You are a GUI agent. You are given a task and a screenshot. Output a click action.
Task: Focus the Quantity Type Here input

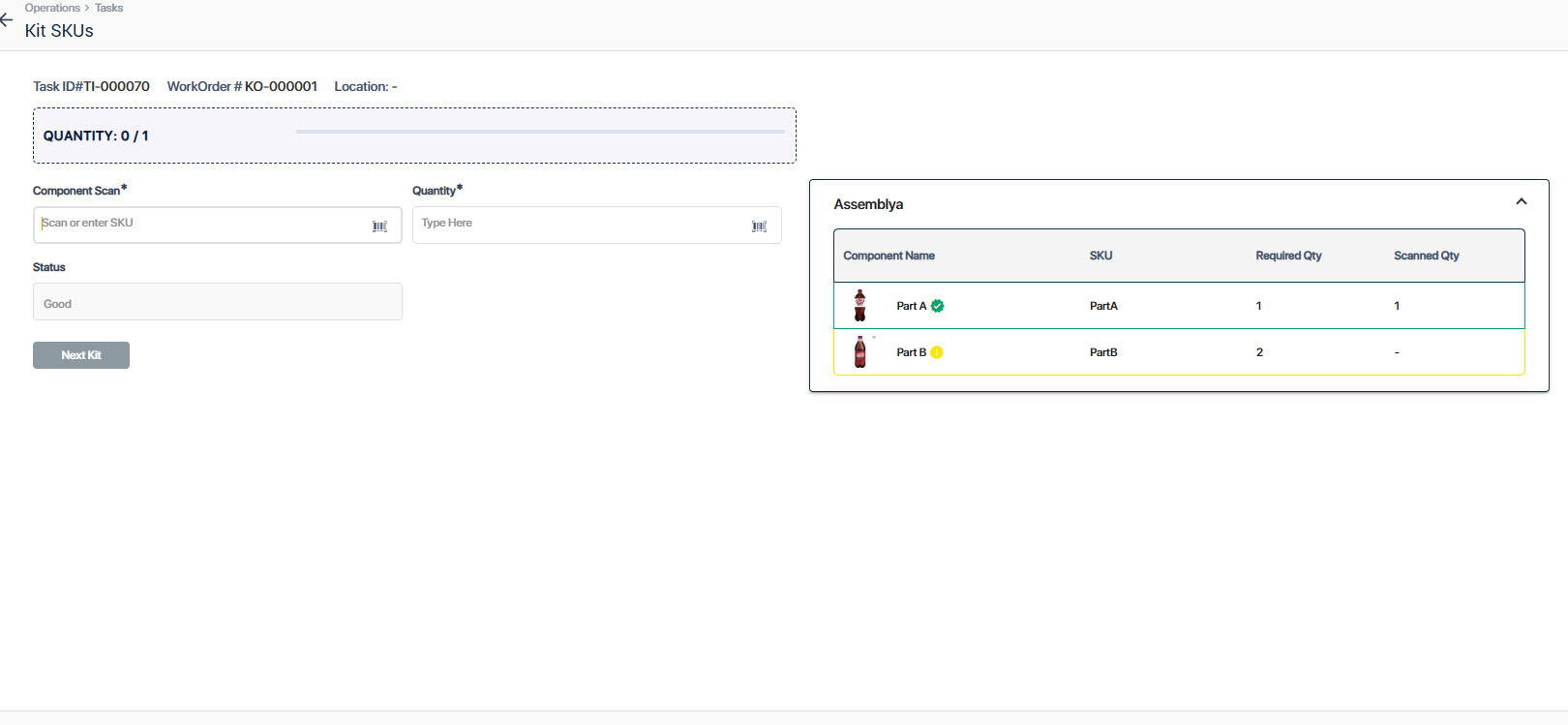point(596,225)
